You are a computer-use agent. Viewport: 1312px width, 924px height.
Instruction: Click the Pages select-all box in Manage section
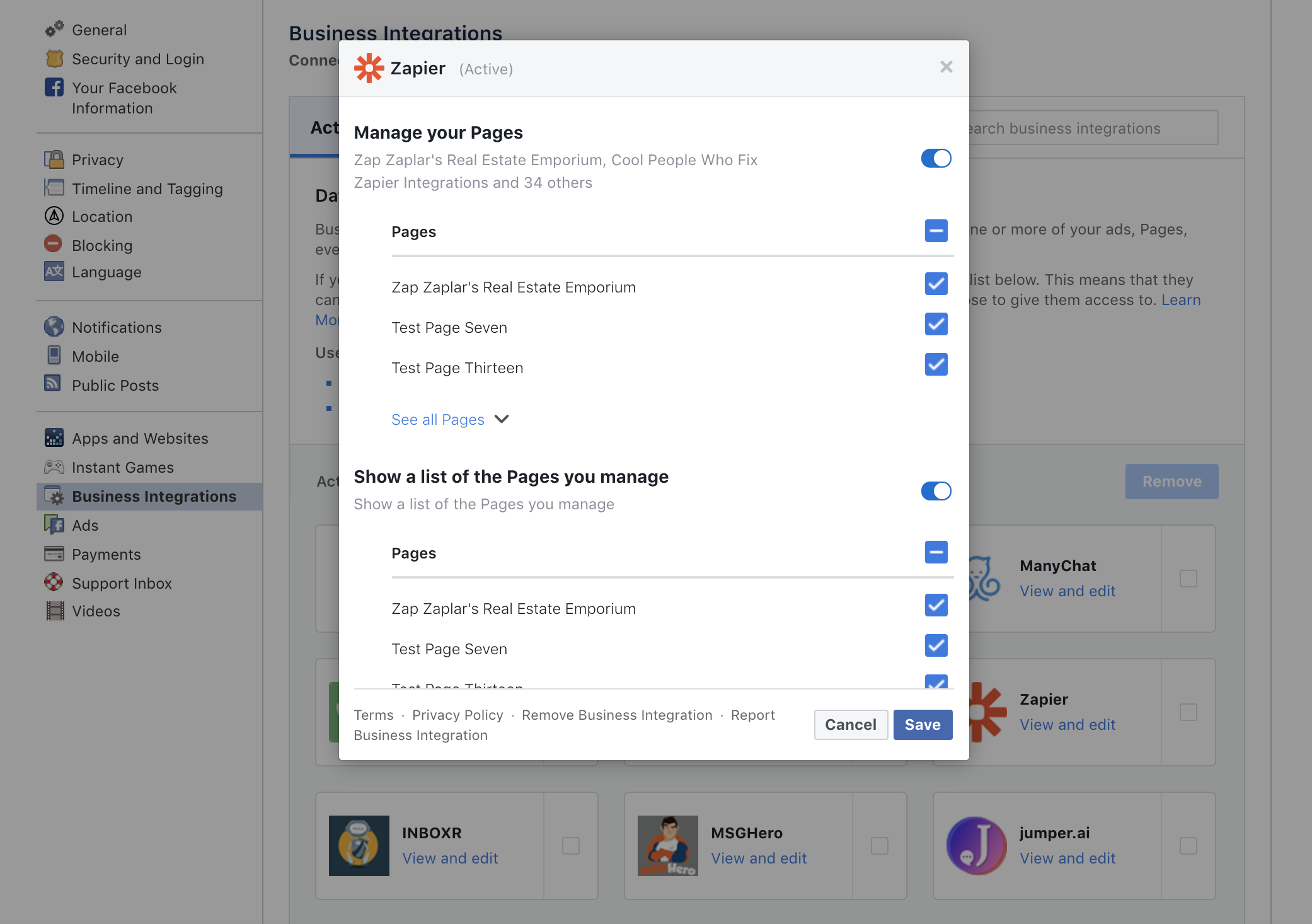pos(936,231)
